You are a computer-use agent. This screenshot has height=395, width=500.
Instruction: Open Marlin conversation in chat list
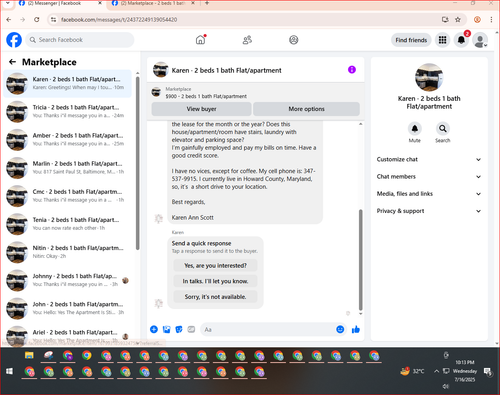tap(67, 168)
